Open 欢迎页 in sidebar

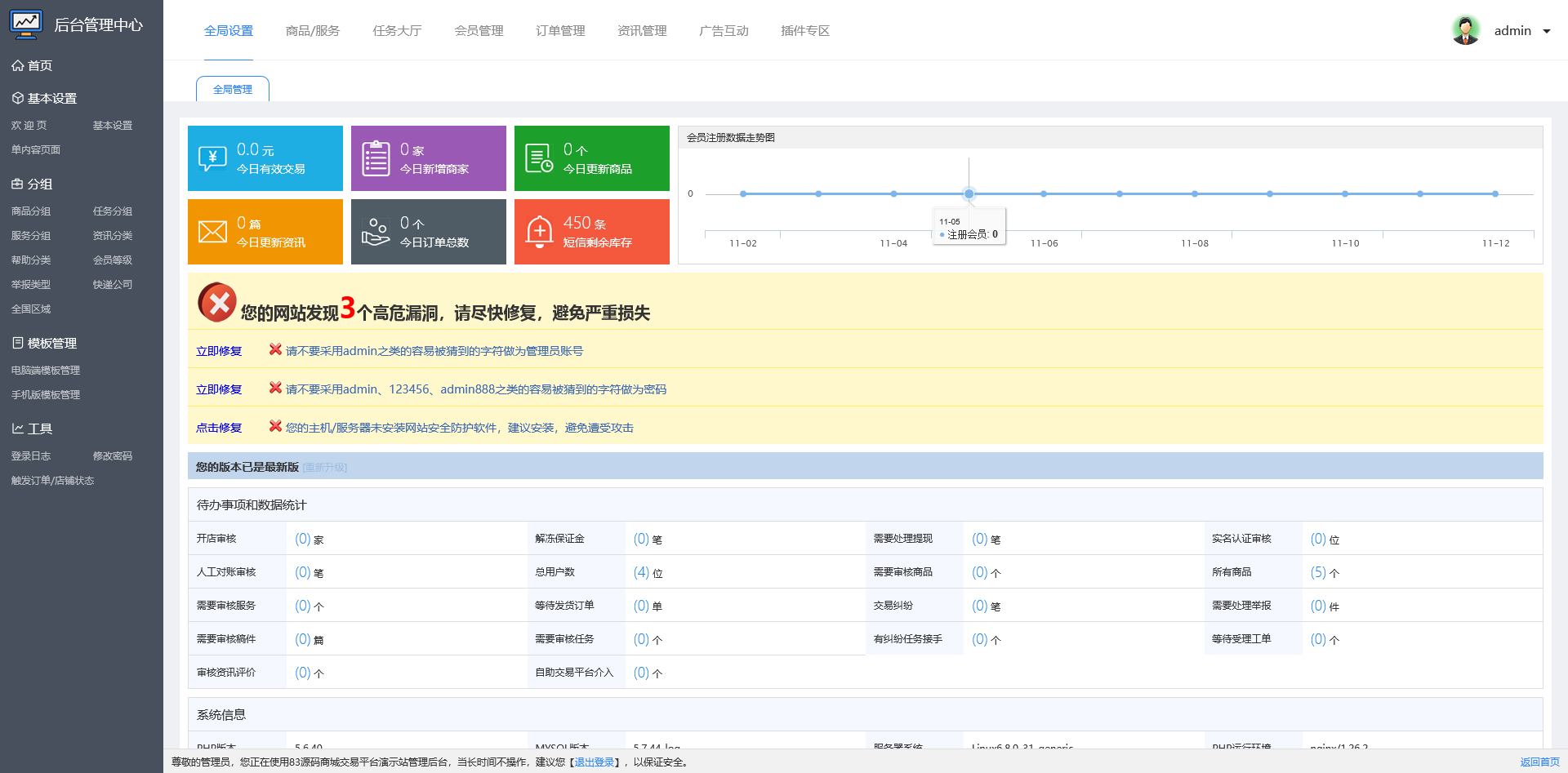(29, 126)
